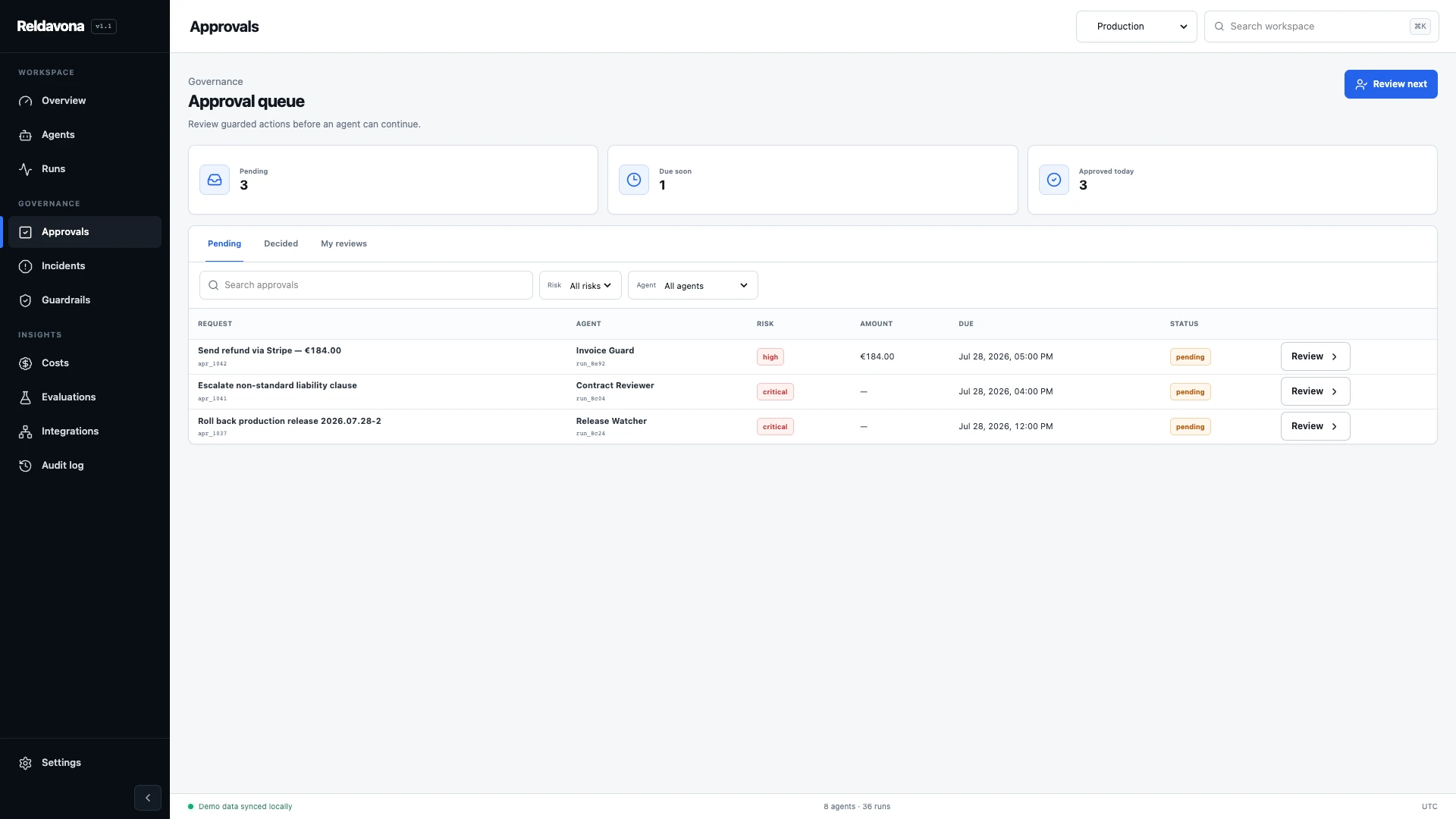
Task: Click the Pending inbox tray icon
Action: (215, 180)
